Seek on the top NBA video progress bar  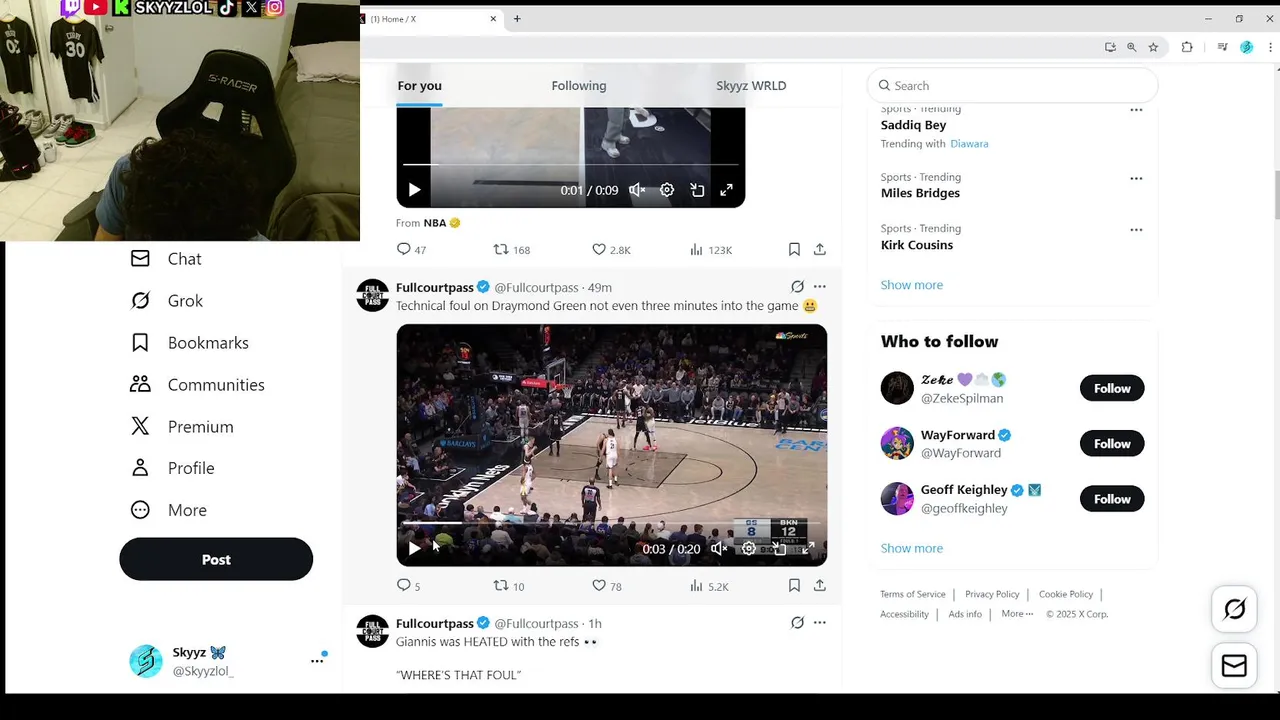pos(570,164)
